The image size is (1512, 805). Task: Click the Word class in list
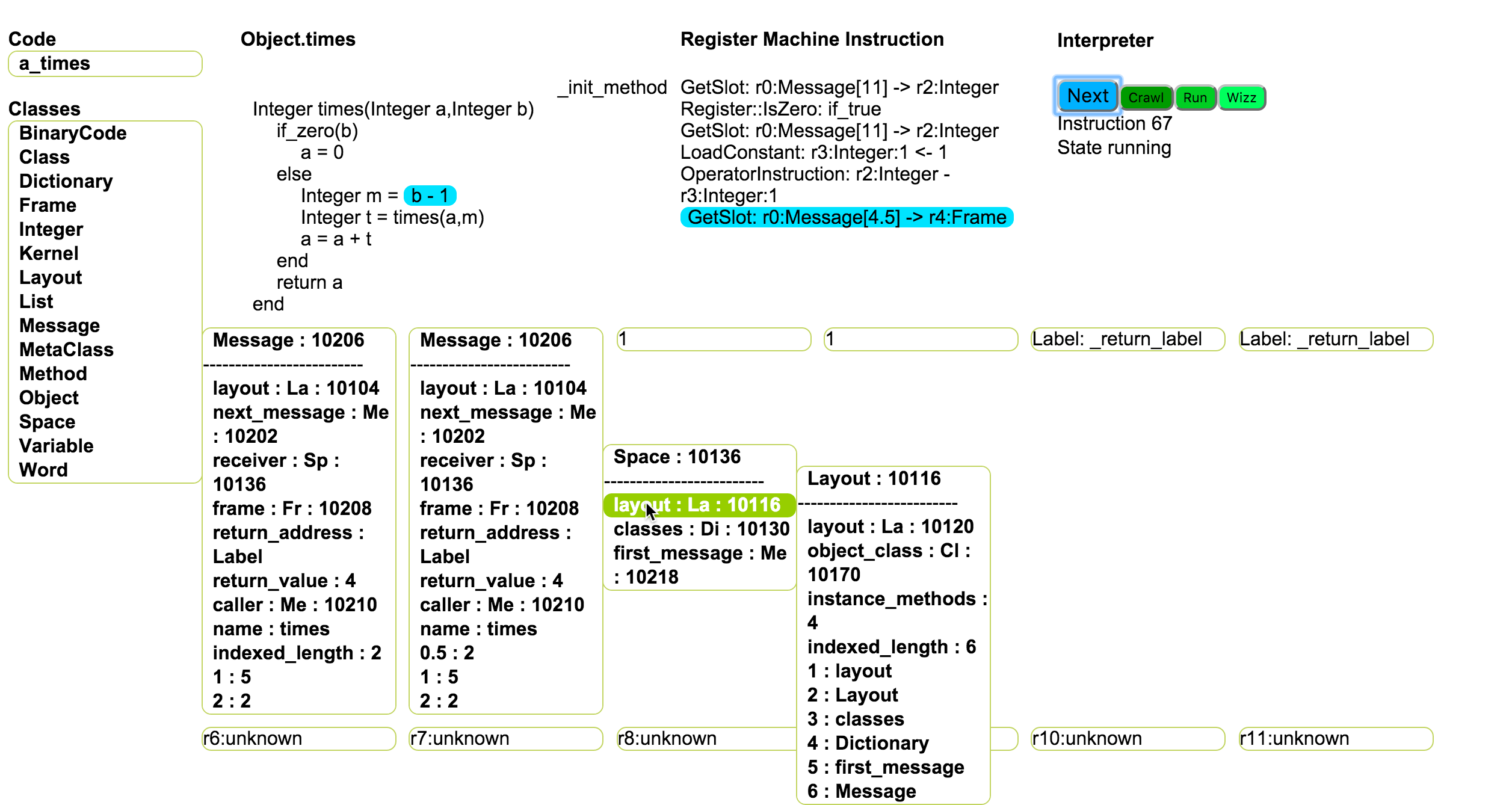pos(43,470)
